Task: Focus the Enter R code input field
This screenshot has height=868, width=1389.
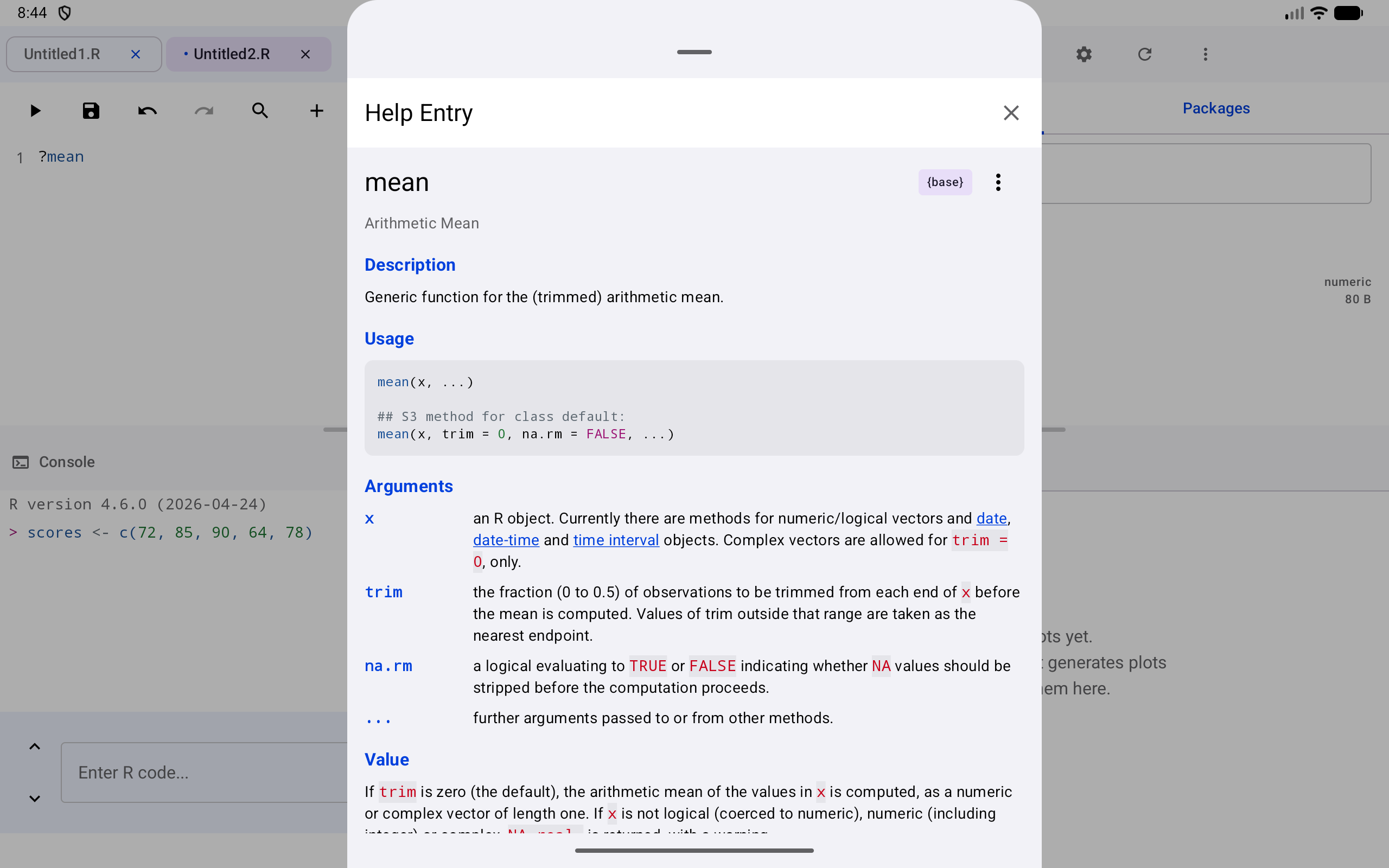Action: [205, 772]
